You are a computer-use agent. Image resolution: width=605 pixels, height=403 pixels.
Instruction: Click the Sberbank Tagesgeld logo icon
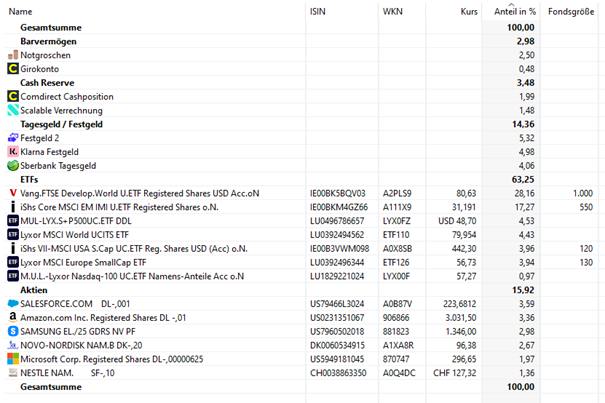tap(13, 166)
